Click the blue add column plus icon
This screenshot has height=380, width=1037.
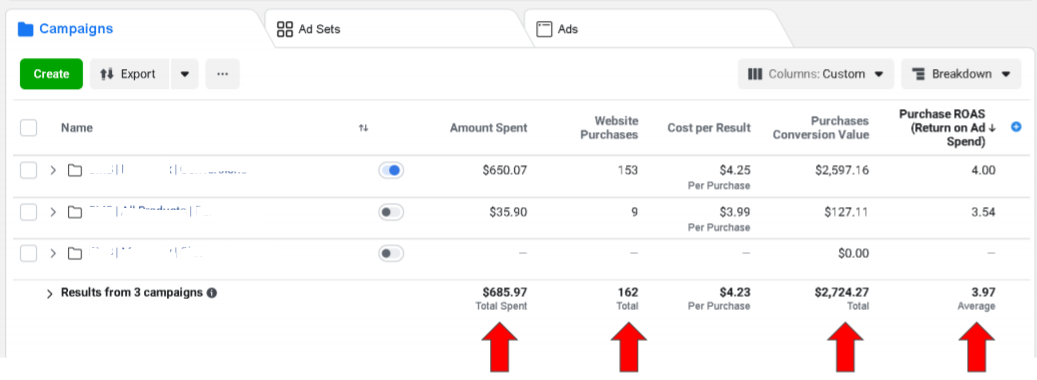(x=1016, y=127)
